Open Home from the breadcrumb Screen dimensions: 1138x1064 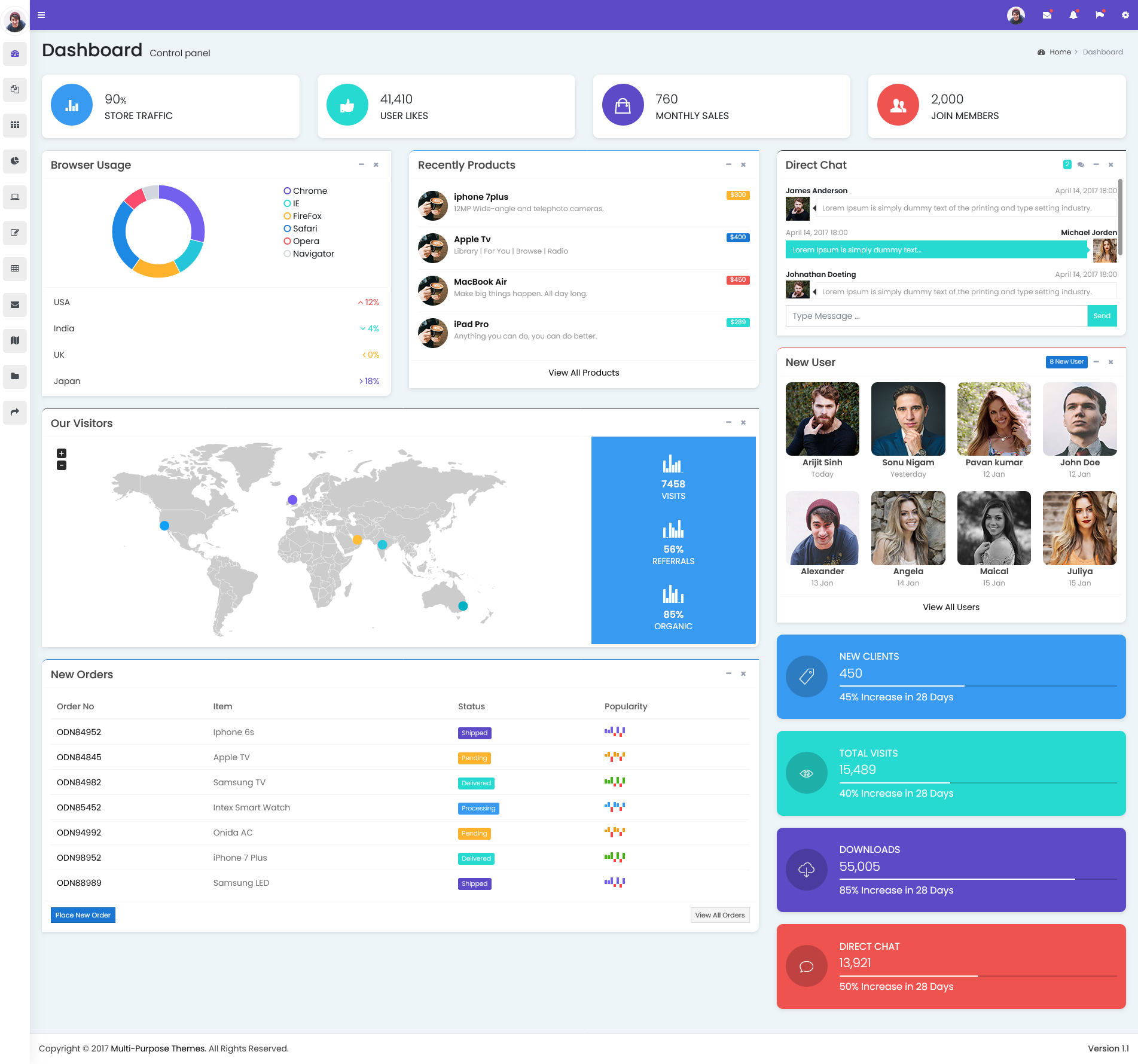coord(1060,52)
